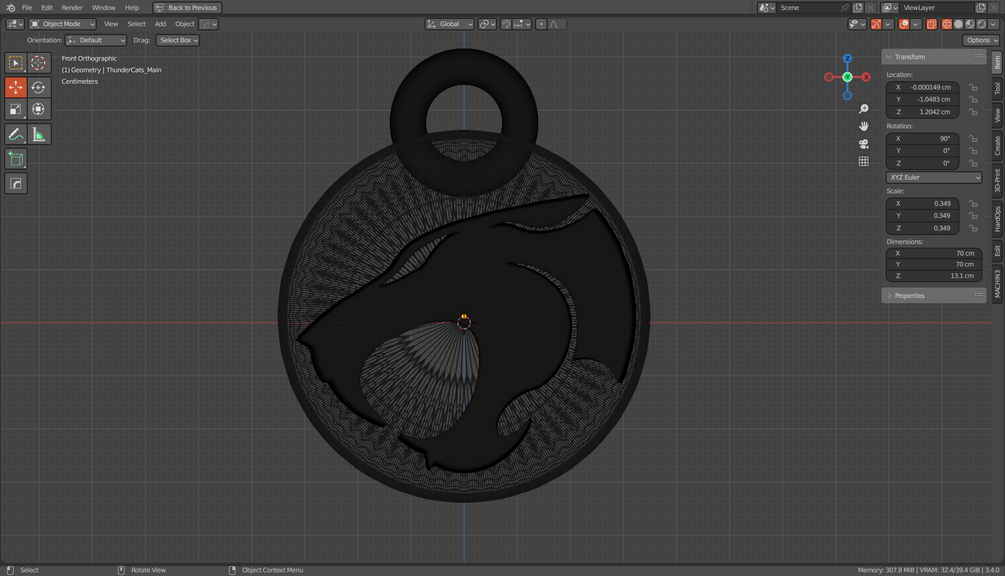This screenshot has height=576, width=1005.
Task: Open the viewport View menu
Action: 111,24
